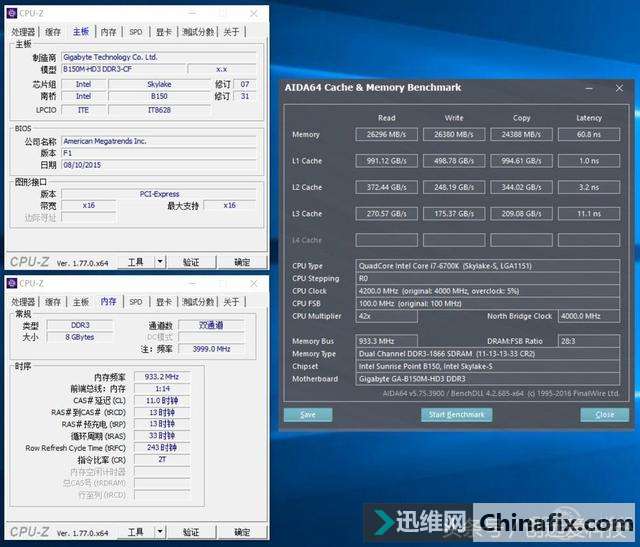Image resolution: width=640 pixels, height=547 pixels.
Task: Click CAS latency value 11.0 时钟
Action: point(162,400)
